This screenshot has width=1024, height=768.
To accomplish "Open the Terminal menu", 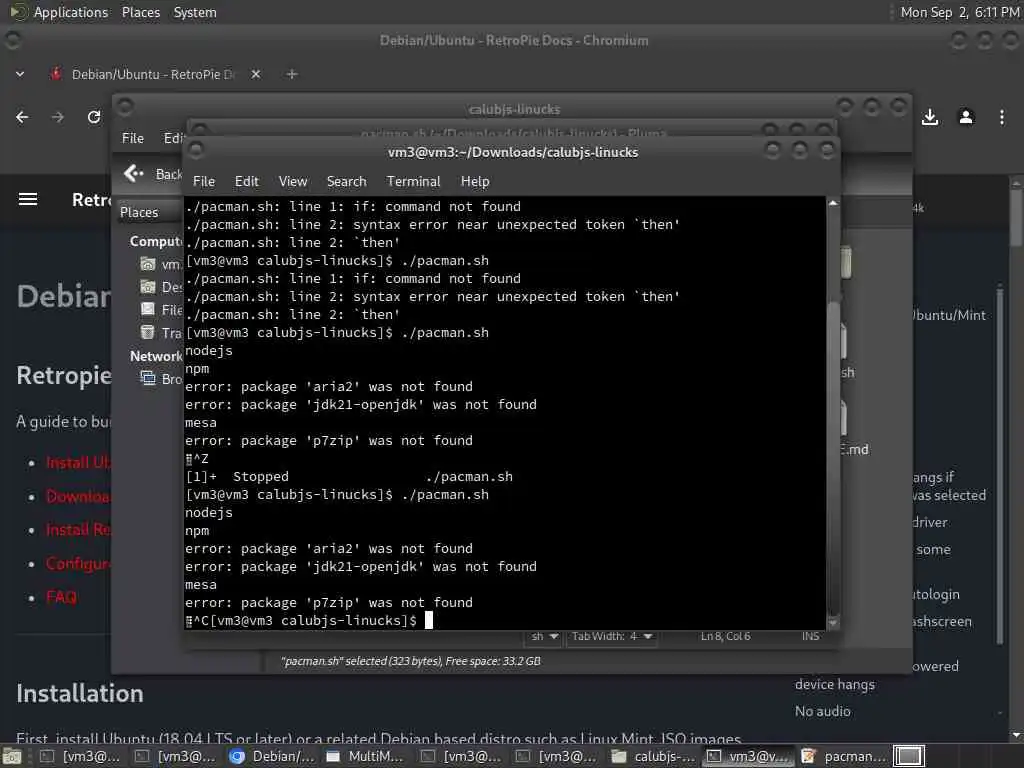I will tap(413, 182).
